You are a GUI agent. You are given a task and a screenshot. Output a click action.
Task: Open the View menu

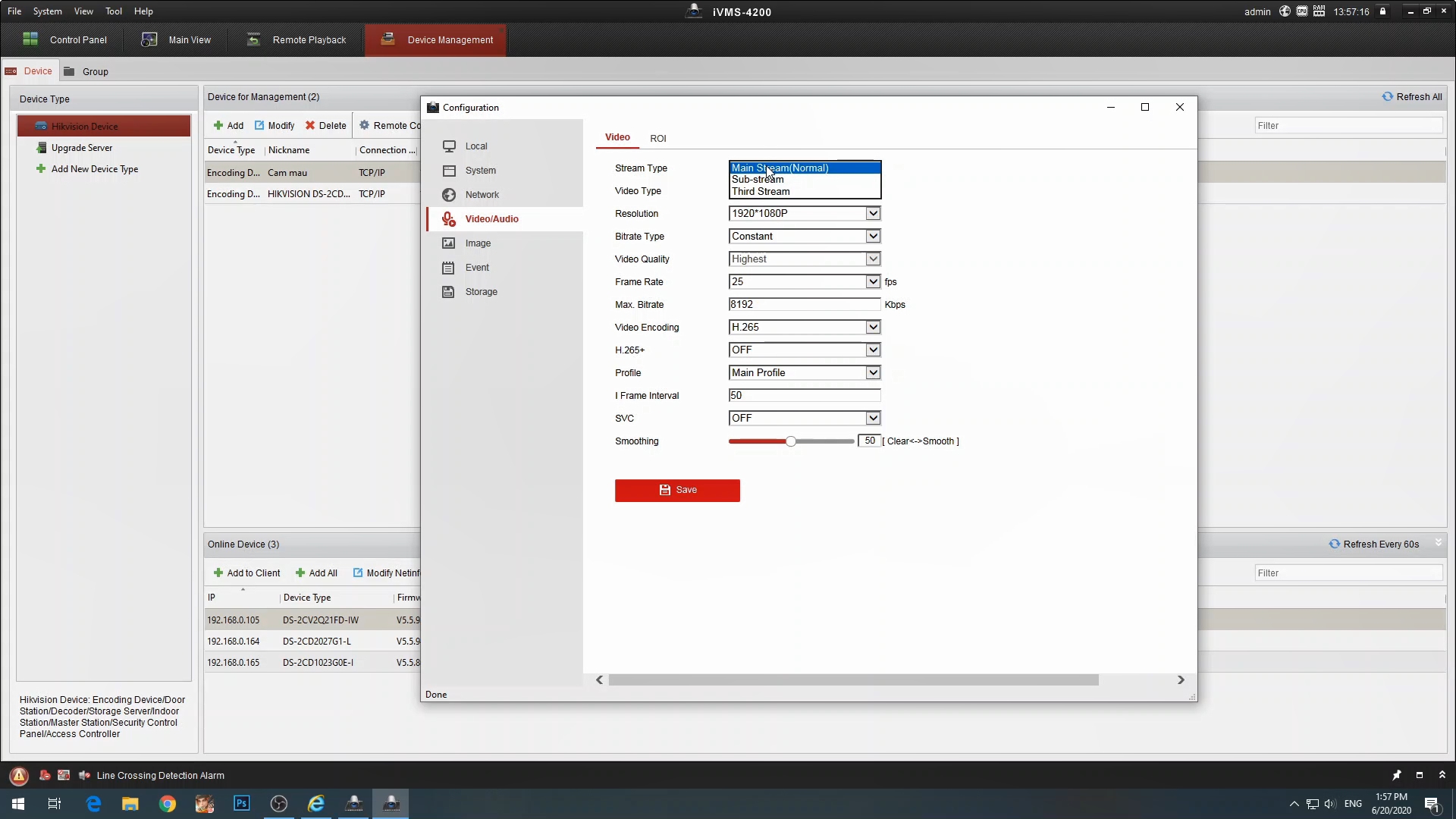point(83,11)
